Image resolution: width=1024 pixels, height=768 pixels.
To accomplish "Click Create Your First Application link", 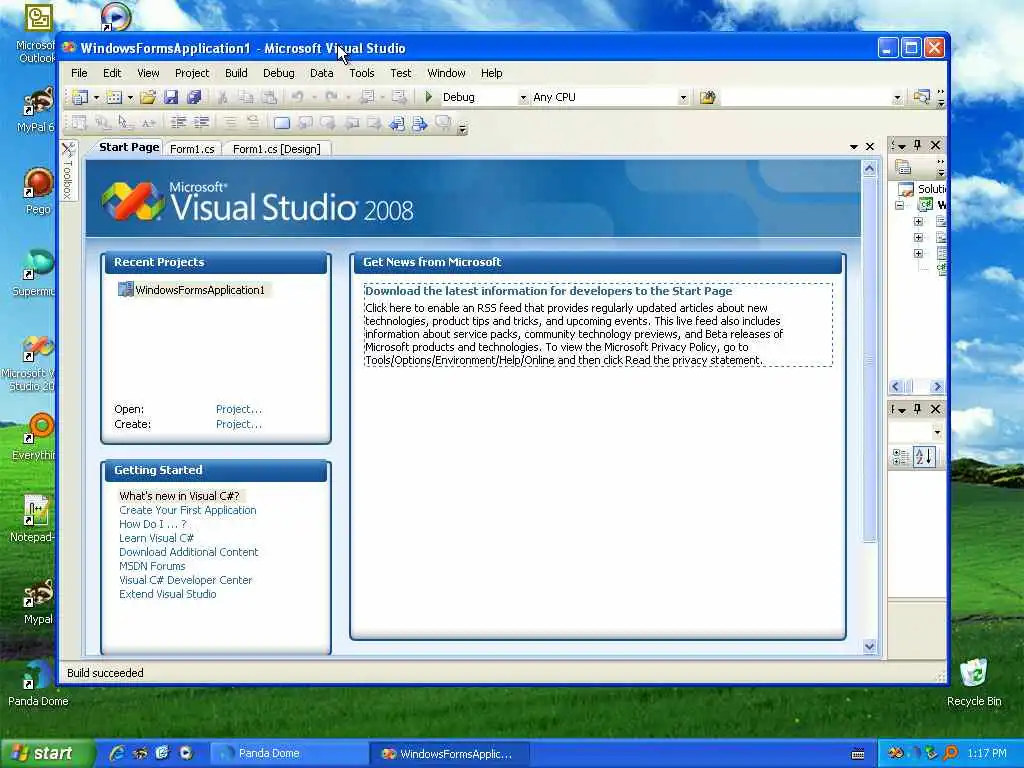I will [187, 510].
